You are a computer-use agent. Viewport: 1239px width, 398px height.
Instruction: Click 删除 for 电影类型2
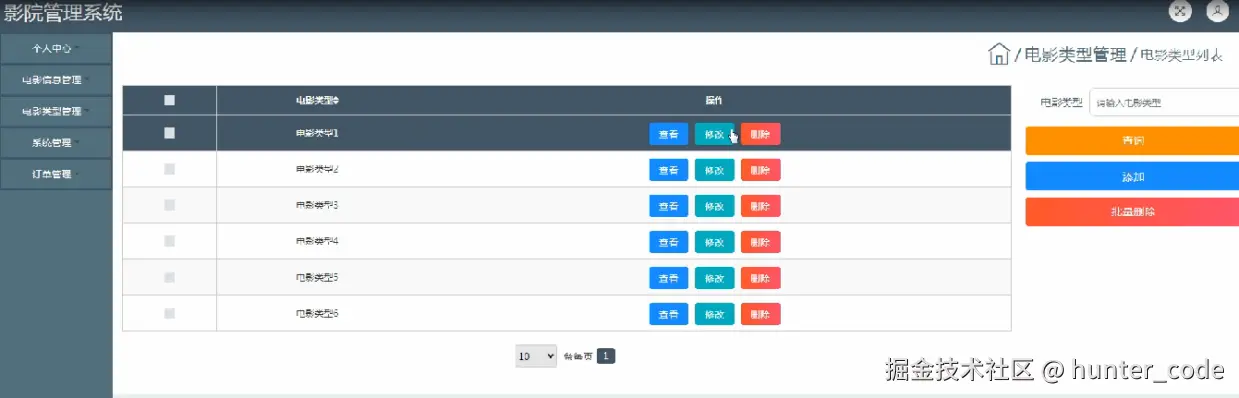(761, 170)
